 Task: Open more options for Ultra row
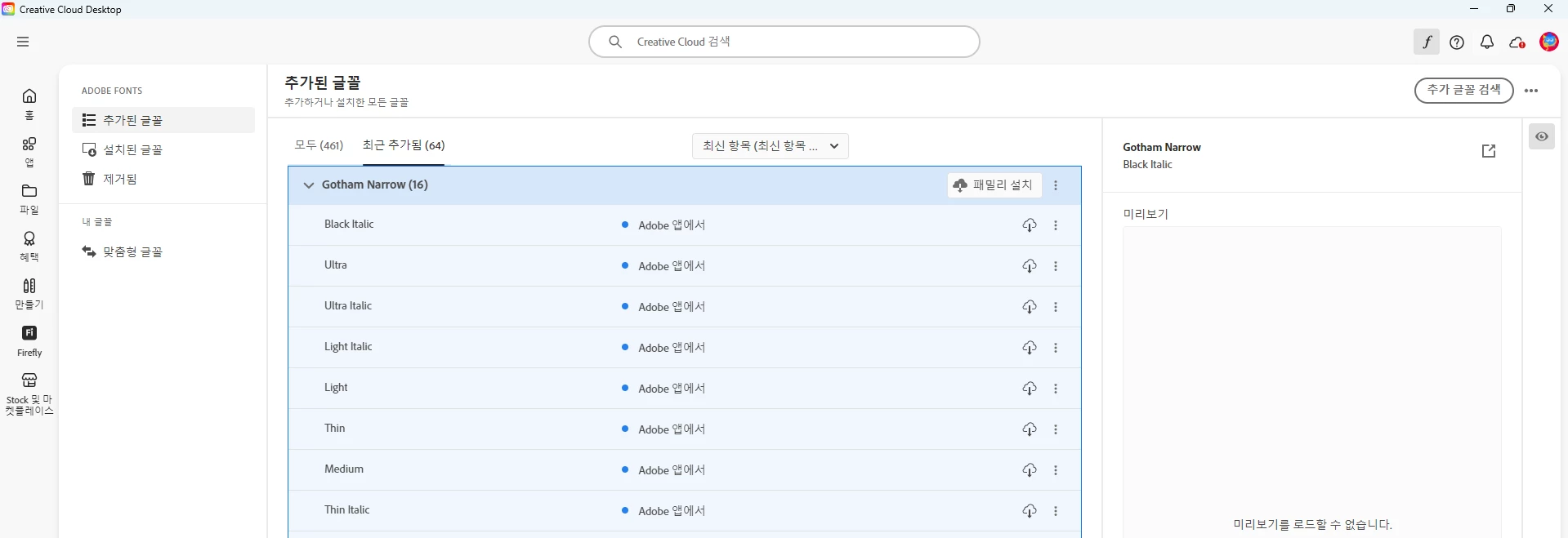click(x=1056, y=266)
